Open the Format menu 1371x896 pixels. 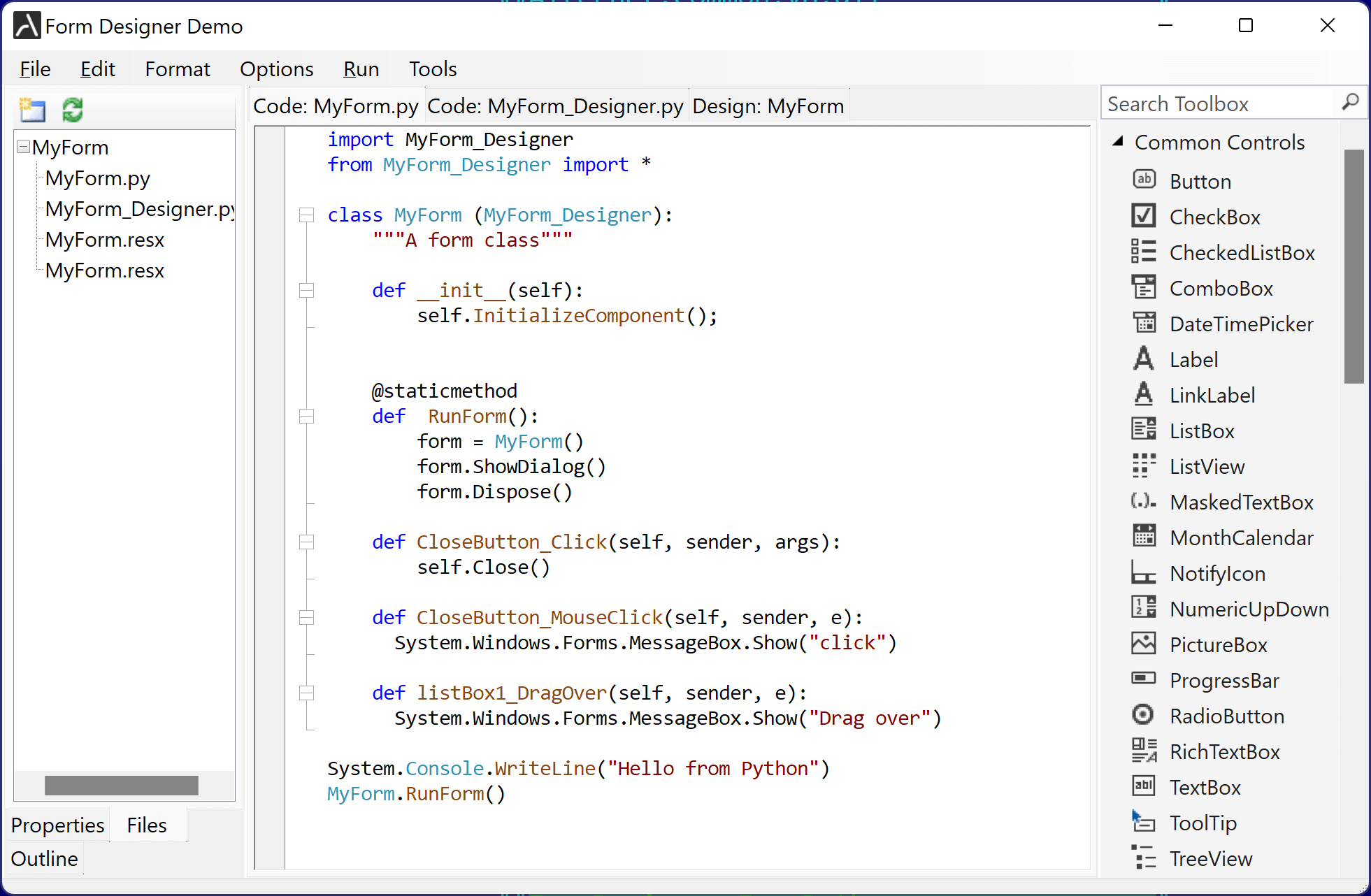177,69
